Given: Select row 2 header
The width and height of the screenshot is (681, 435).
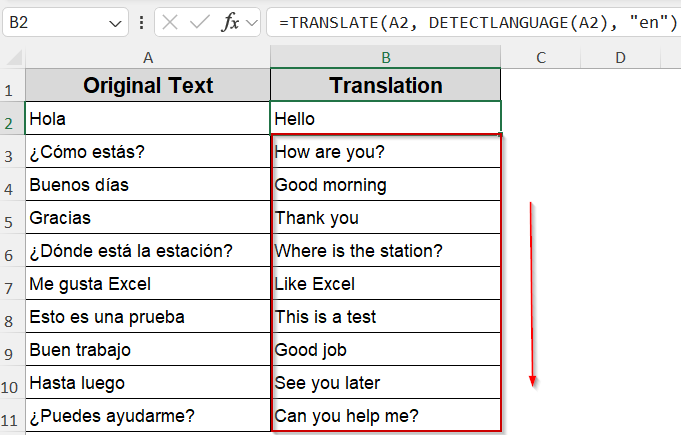Looking at the screenshot, I should [12, 118].
